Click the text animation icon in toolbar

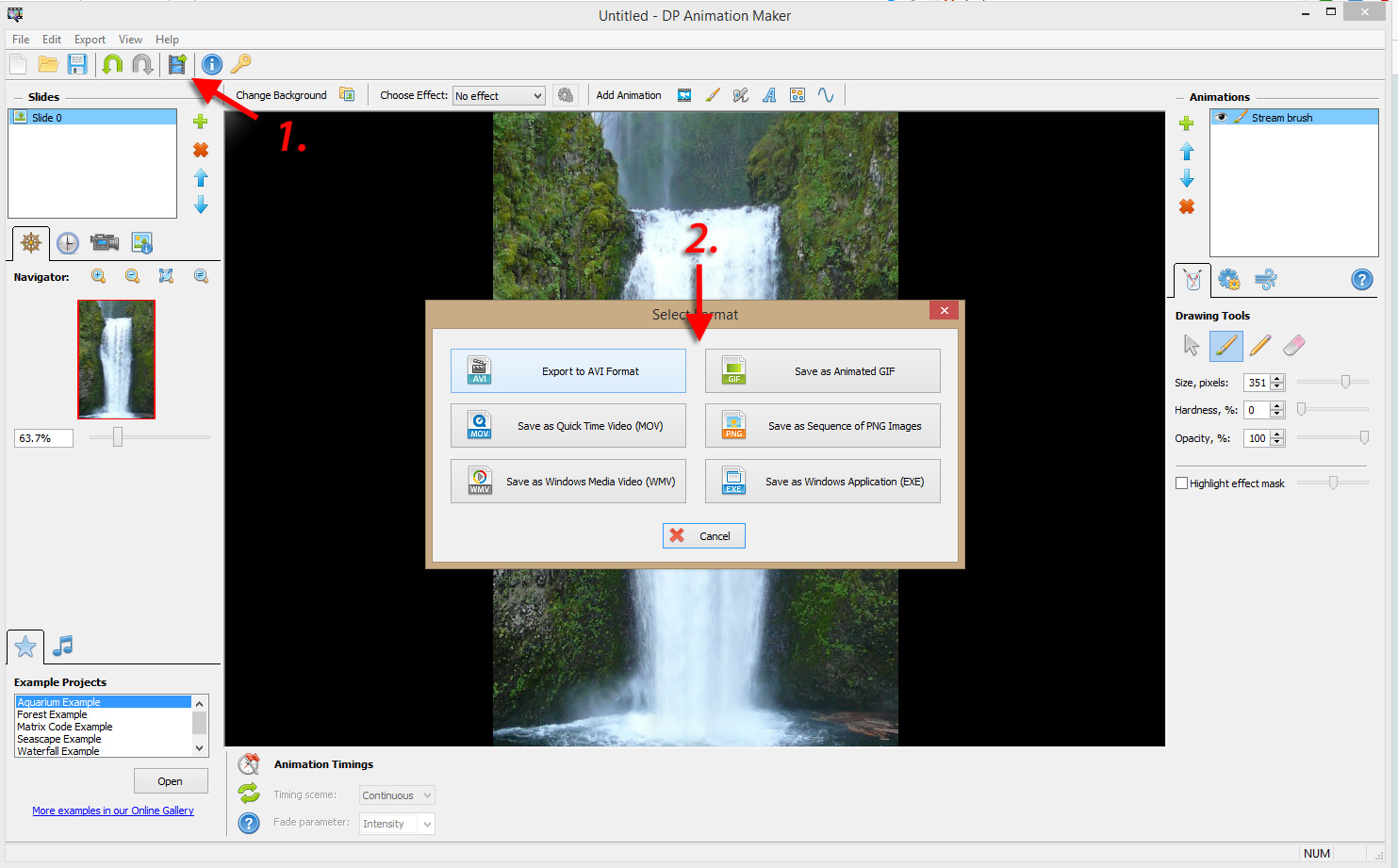click(x=769, y=94)
